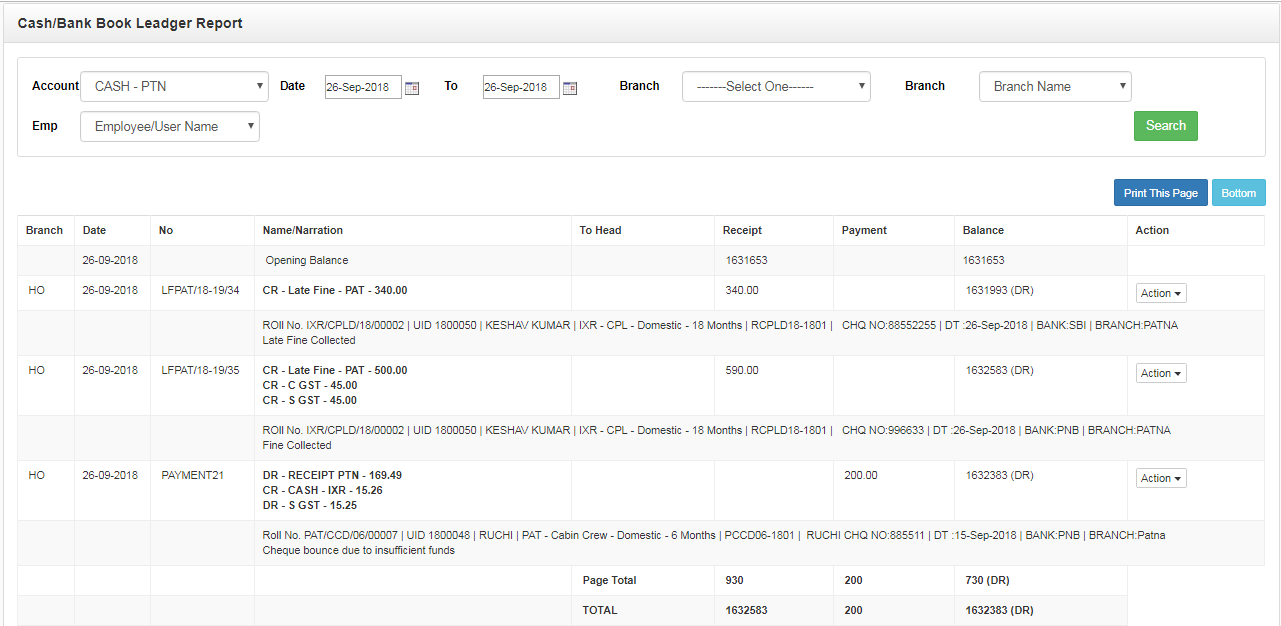Click the To date input field
1281x626 pixels.
tap(521, 87)
